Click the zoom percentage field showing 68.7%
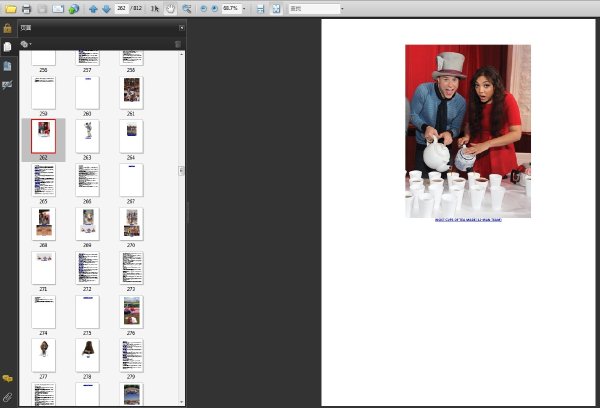 [231, 8]
